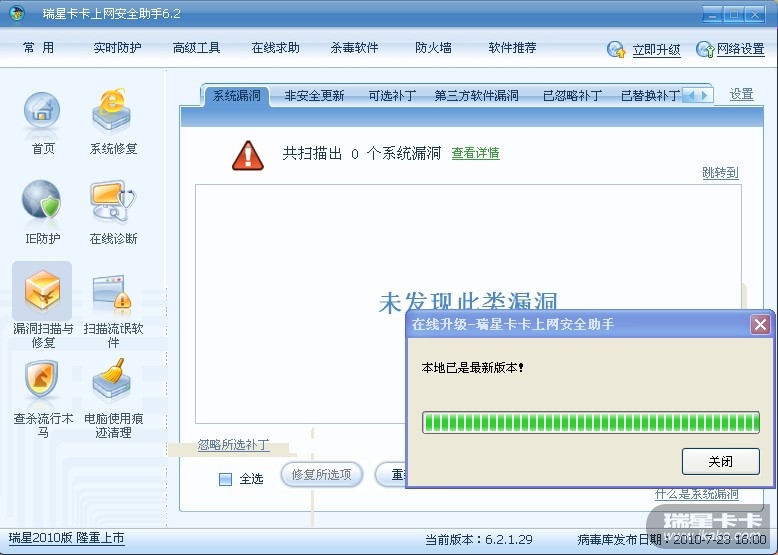The image size is (778, 555).
Task: Open the 扫描流氓软件 icon
Action: click(112, 295)
